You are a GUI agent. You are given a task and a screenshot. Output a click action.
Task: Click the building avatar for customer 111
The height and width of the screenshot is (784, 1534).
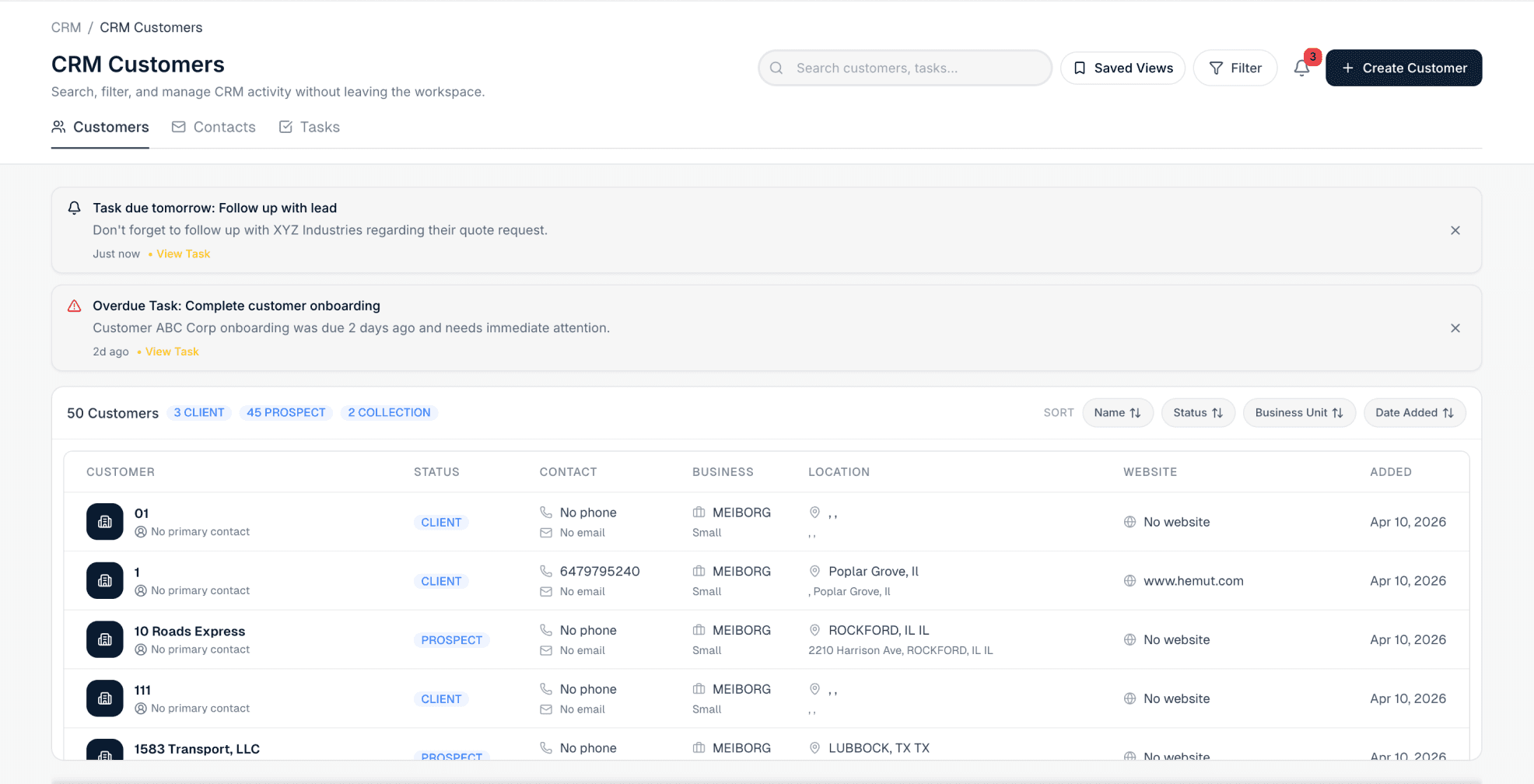[x=105, y=698]
